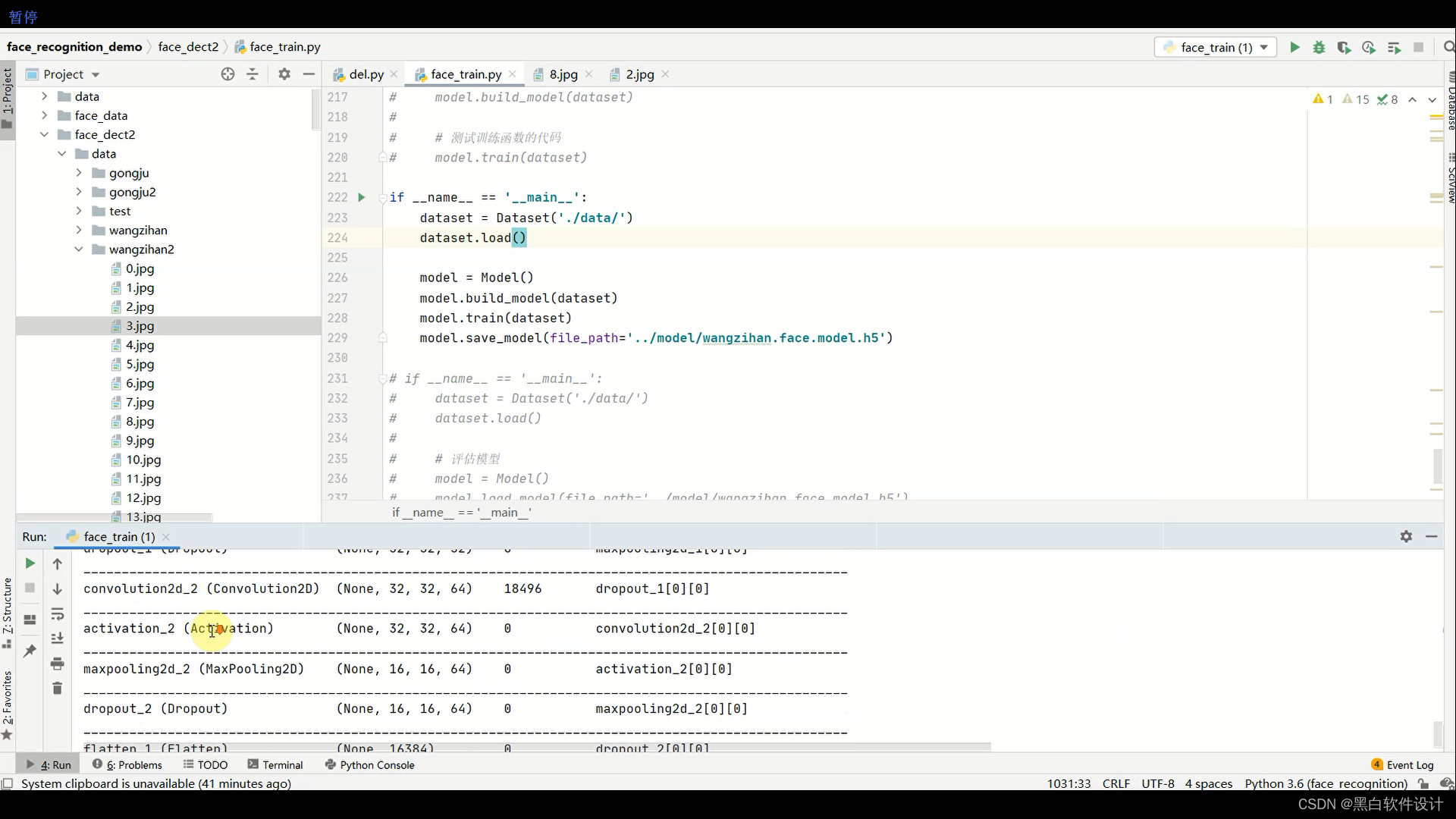Image resolution: width=1456 pixels, height=819 pixels.
Task: Clear Run output with trash icon
Action: [57, 688]
